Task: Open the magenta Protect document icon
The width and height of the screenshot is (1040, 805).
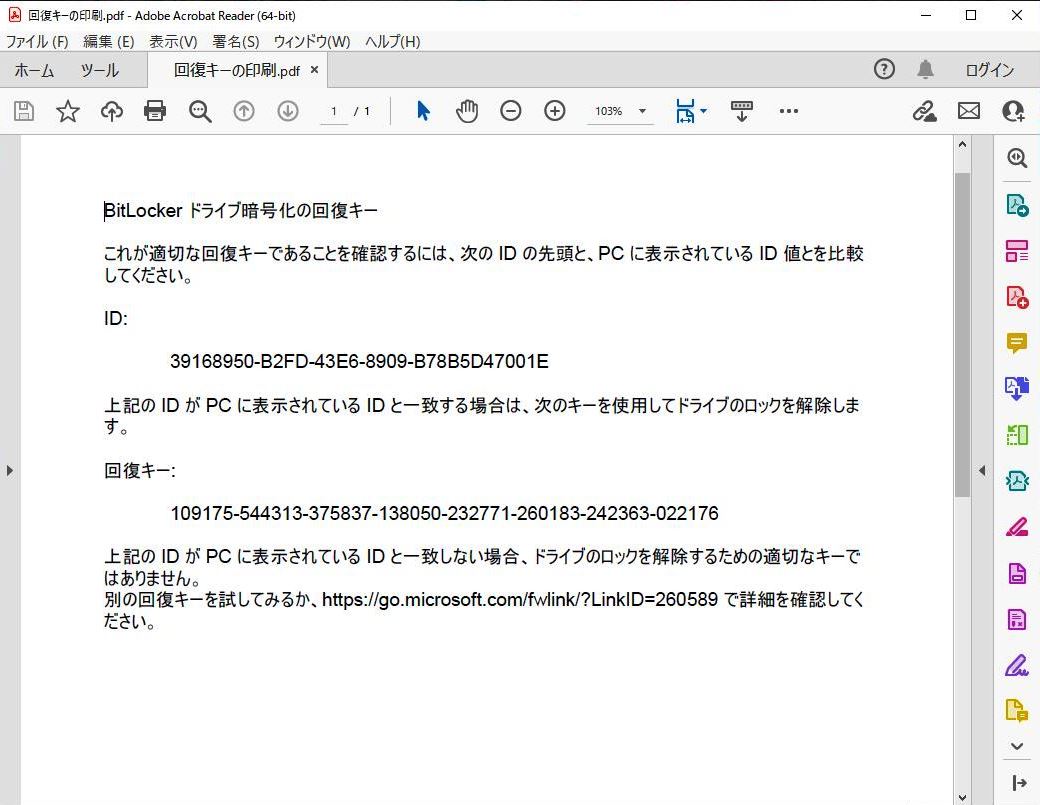Action: (x=1017, y=573)
